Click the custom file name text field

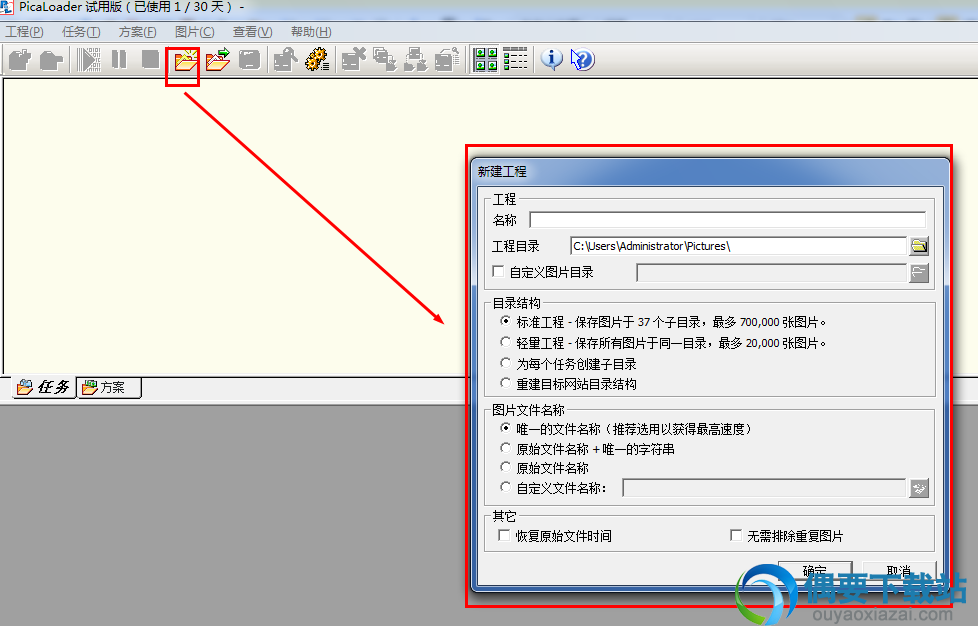click(765, 488)
